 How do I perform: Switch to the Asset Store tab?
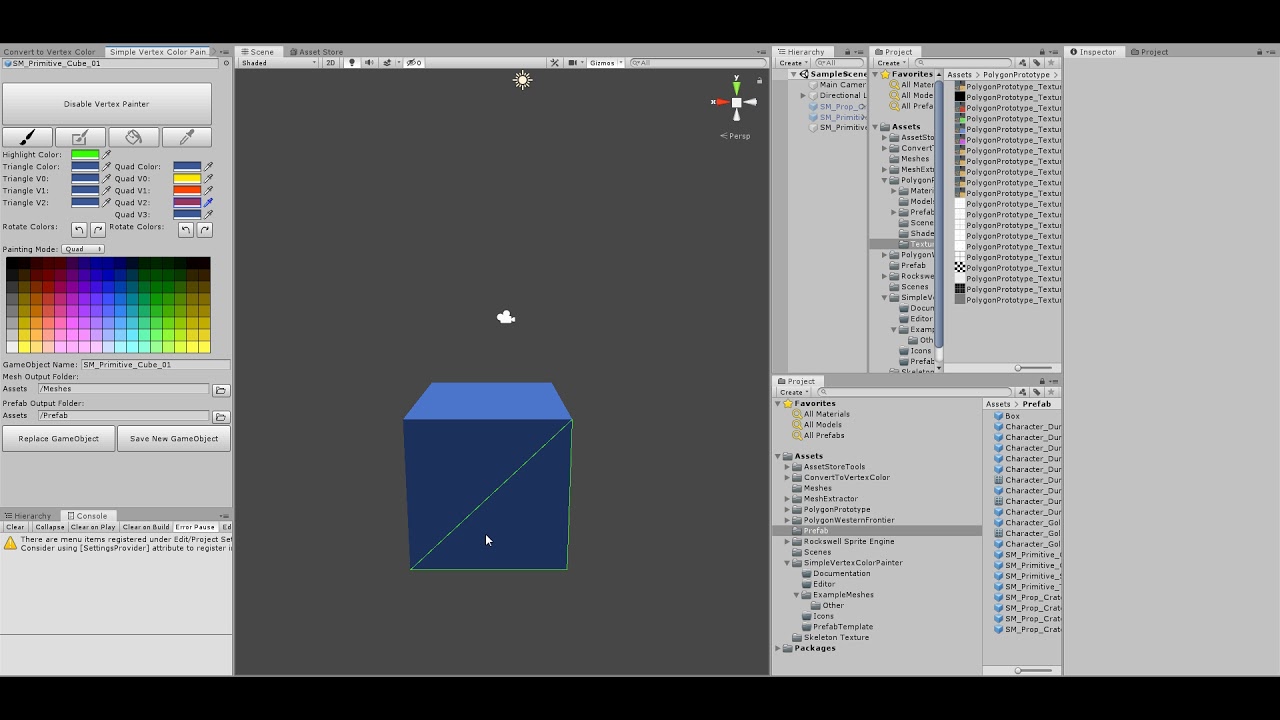tap(316, 52)
